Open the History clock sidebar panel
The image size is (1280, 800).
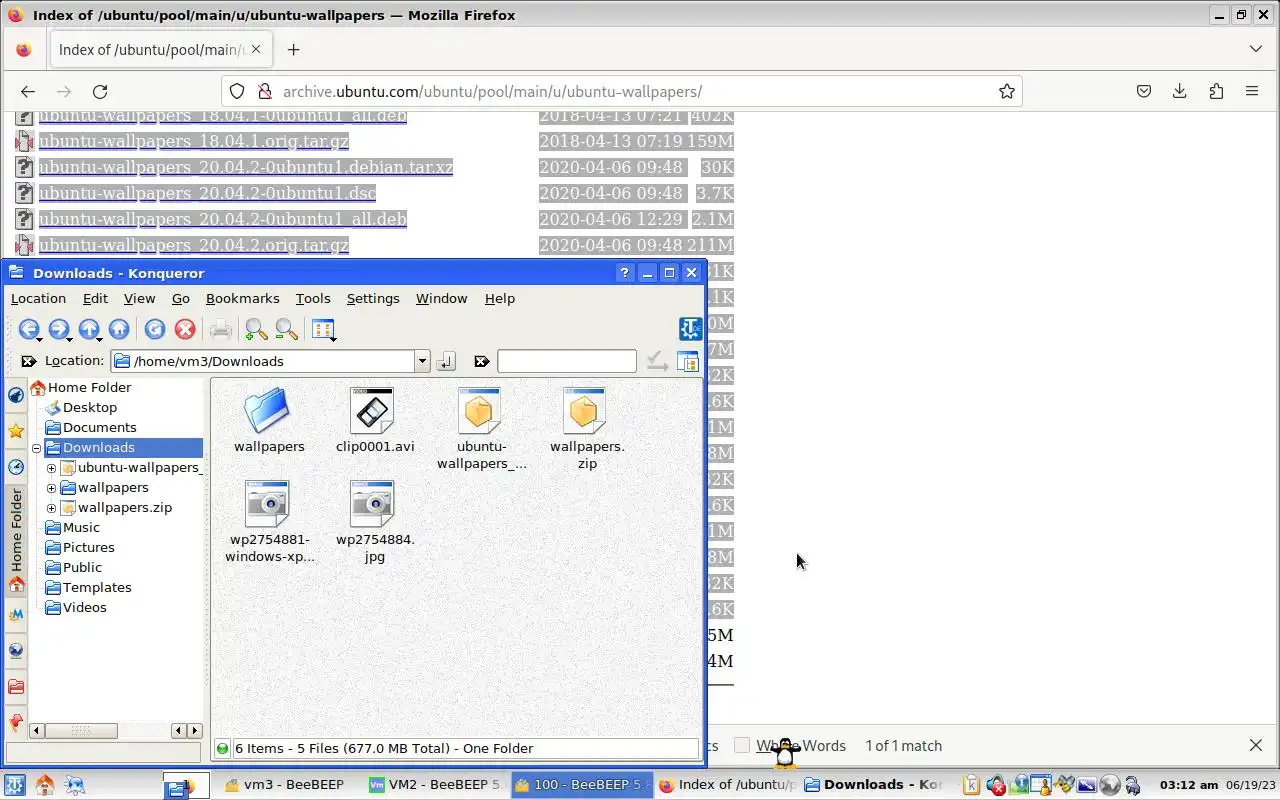pyautogui.click(x=16, y=467)
